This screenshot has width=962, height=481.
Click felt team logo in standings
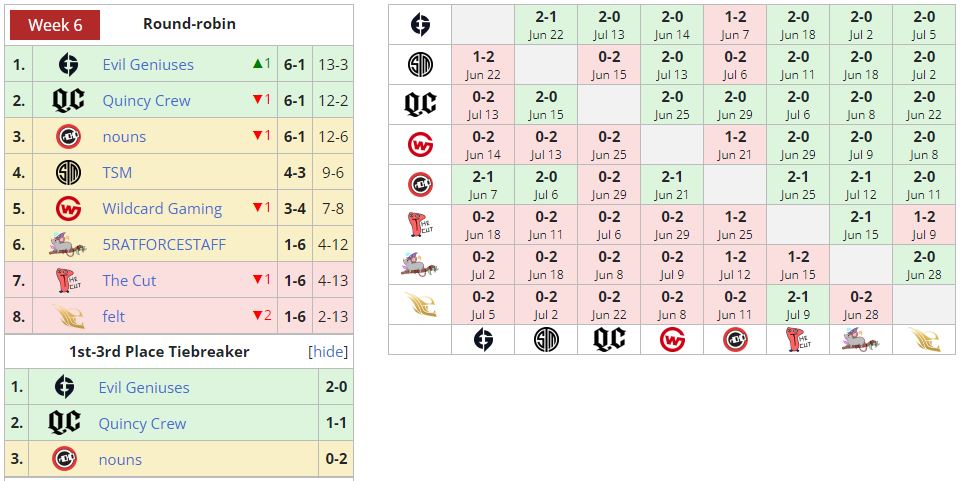pyautogui.click(x=67, y=316)
